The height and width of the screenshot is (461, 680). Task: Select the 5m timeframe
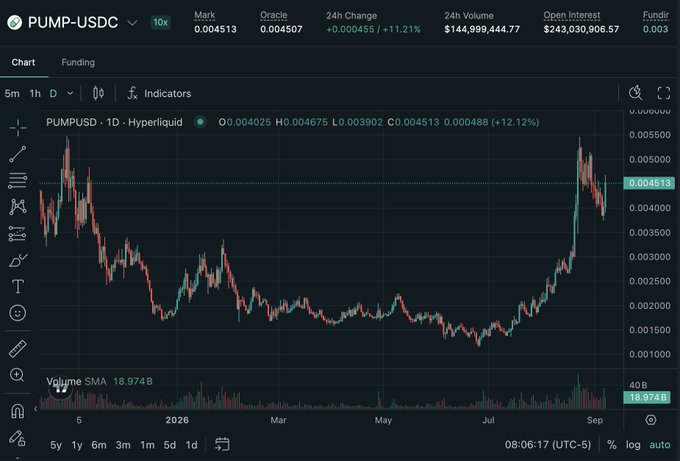(12, 93)
